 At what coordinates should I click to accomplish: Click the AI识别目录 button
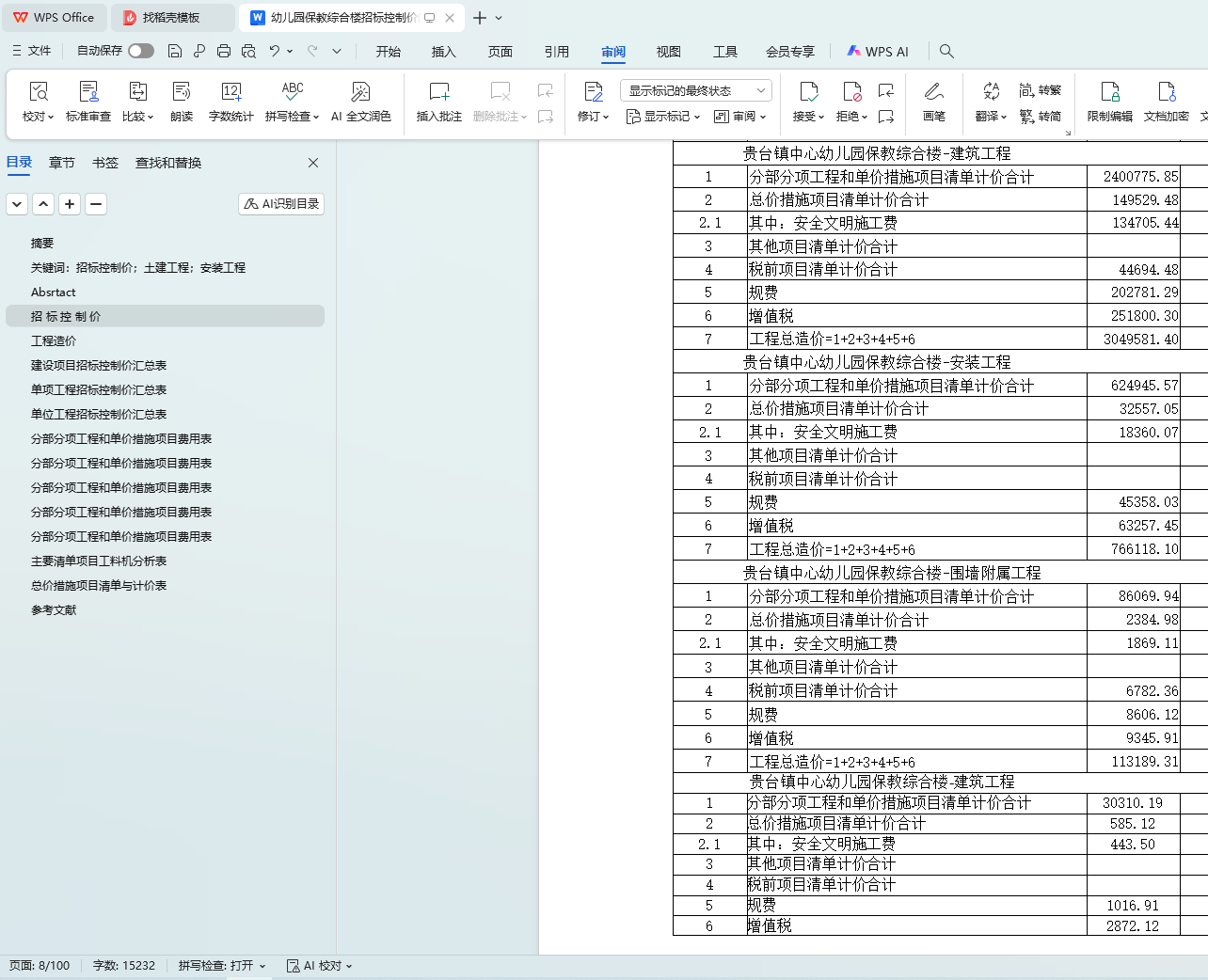pyautogui.click(x=281, y=204)
